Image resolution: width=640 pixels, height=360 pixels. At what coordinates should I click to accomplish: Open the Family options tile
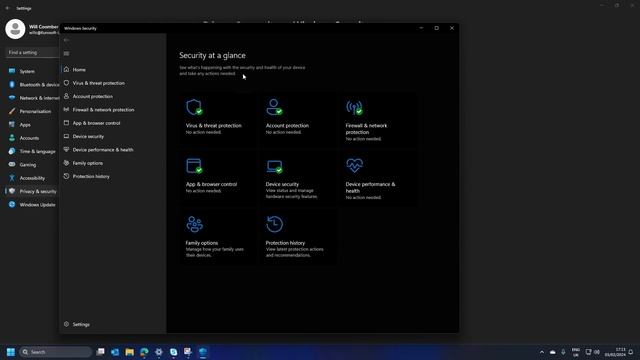218,237
